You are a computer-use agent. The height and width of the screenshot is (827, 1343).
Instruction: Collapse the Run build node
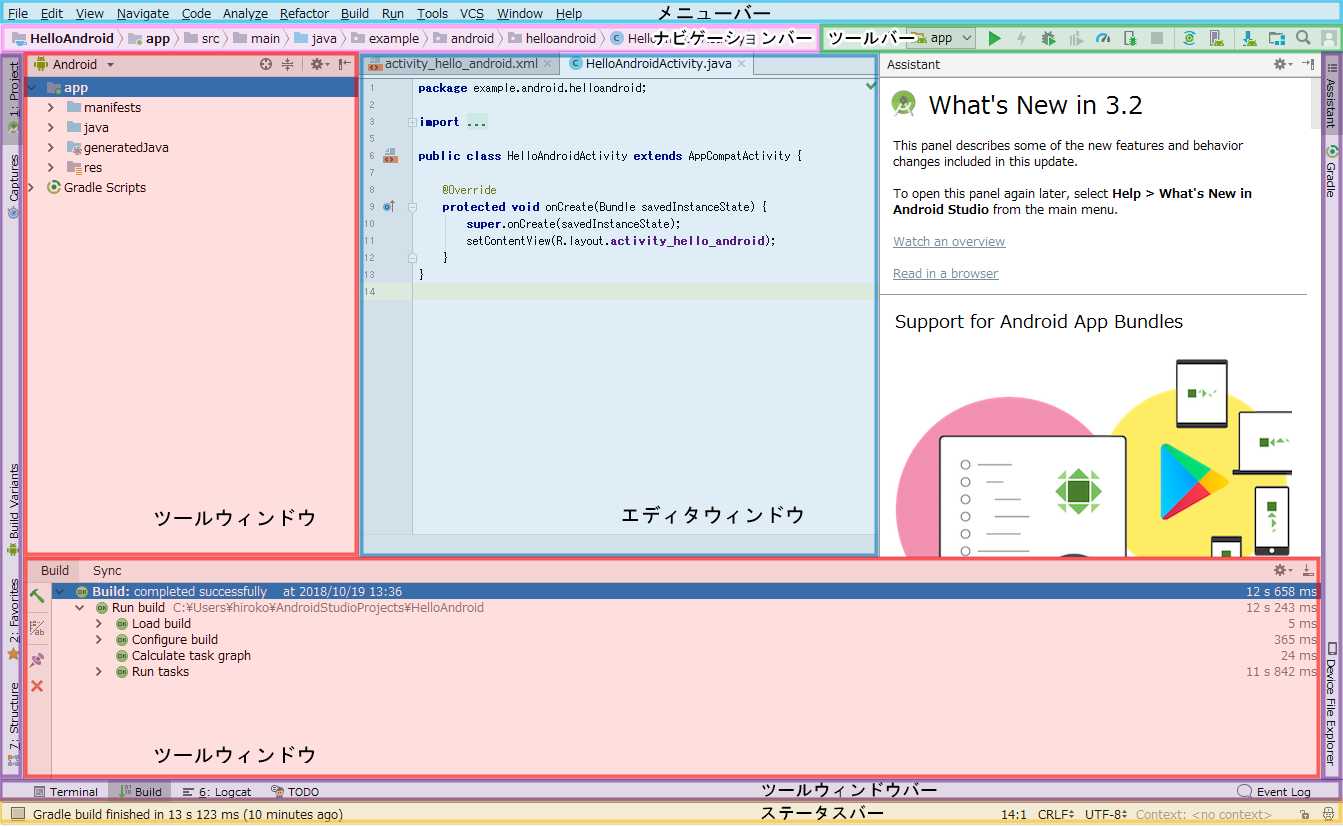[x=80, y=608]
